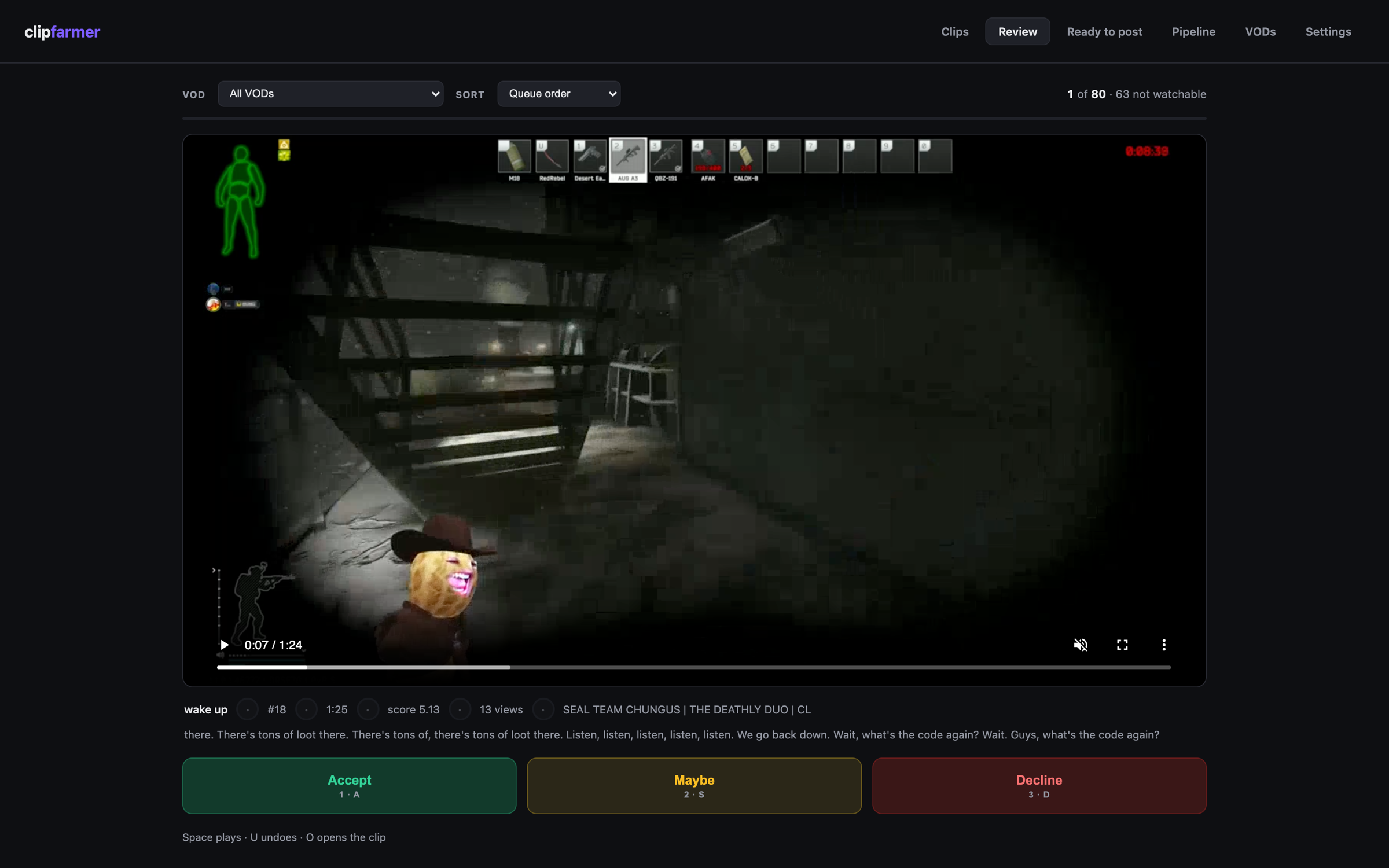Click the clip title 'wake up'

tap(205, 709)
